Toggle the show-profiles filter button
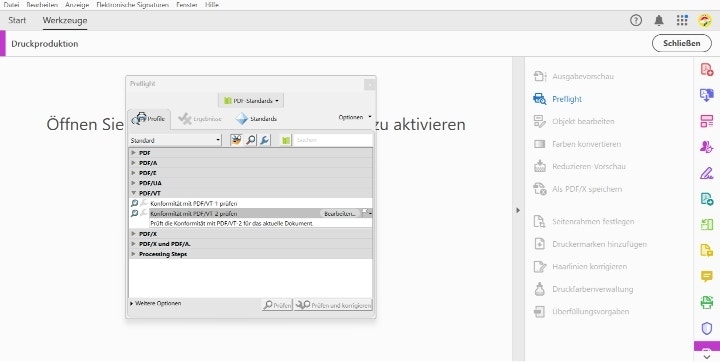The image size is (720, 363). (236, 140)
